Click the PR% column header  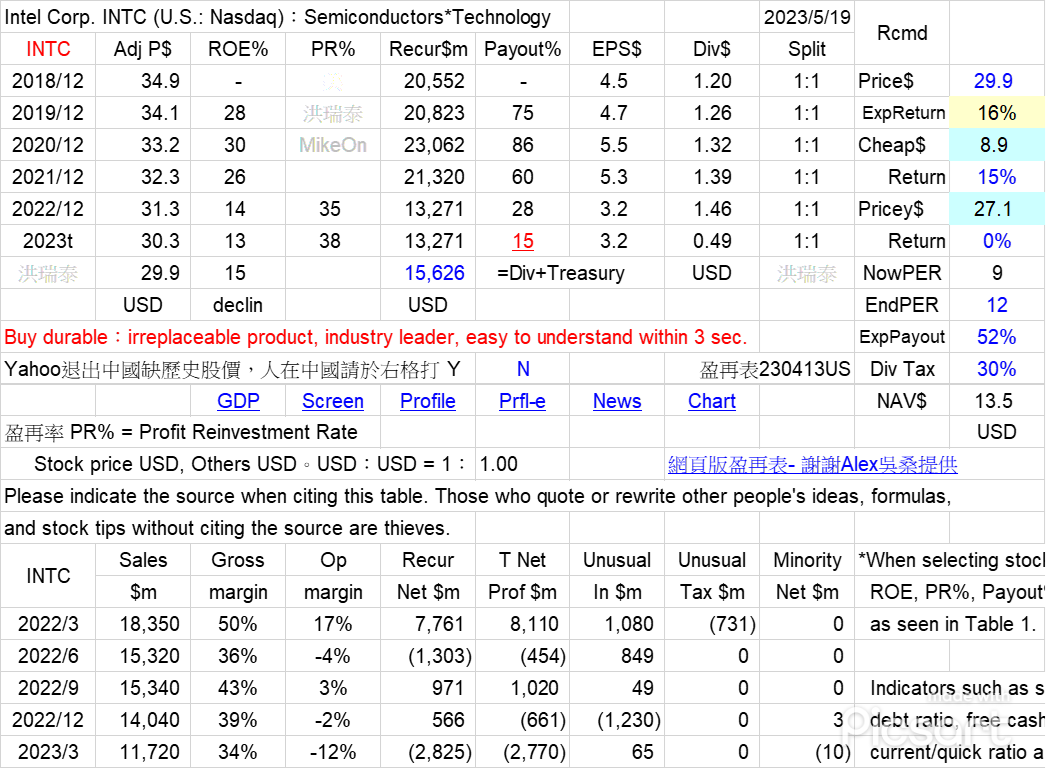coord(333,49)
